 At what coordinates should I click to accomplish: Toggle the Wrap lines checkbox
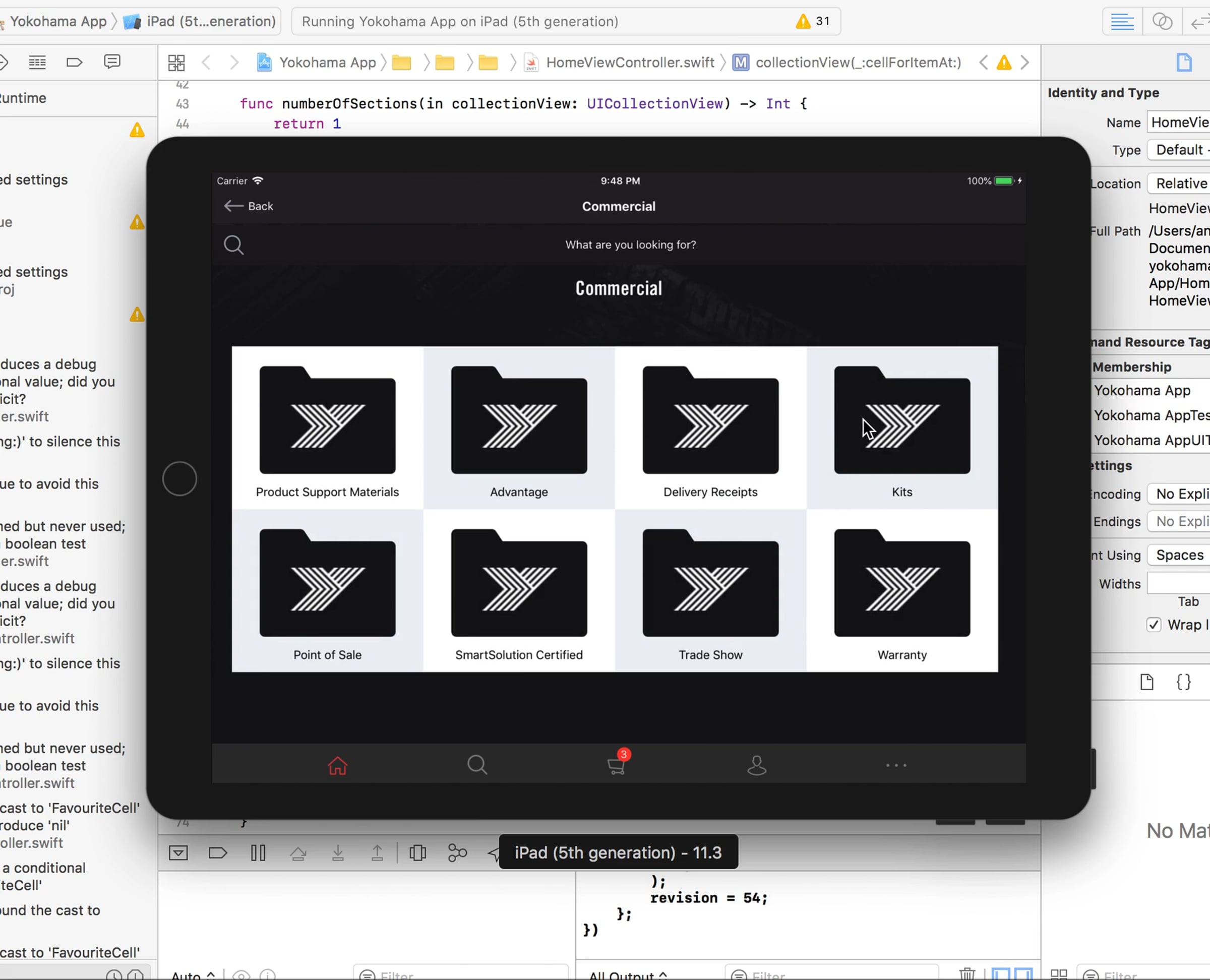(1154, 625)
